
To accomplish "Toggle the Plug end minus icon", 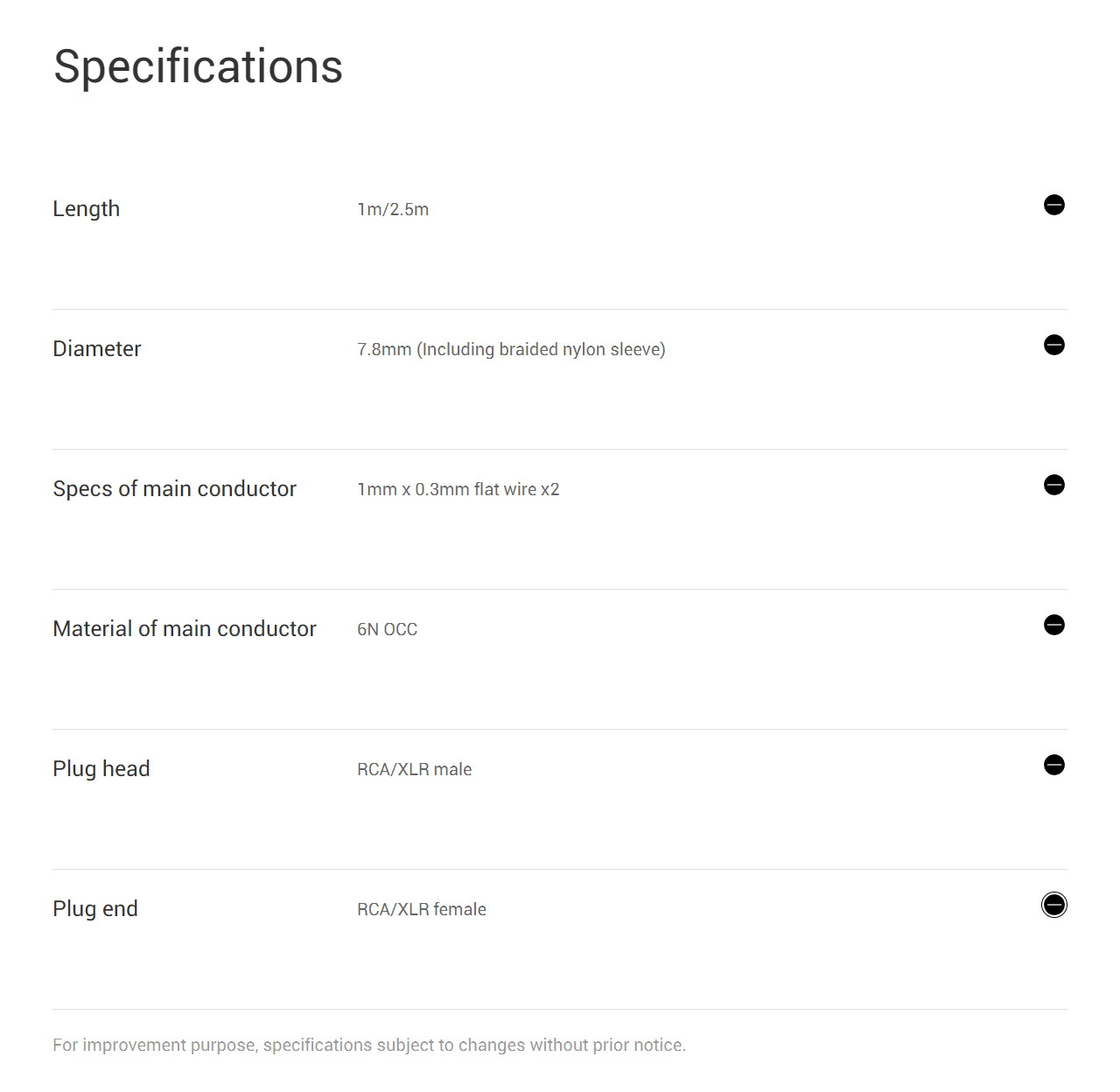I will 1053,905.
